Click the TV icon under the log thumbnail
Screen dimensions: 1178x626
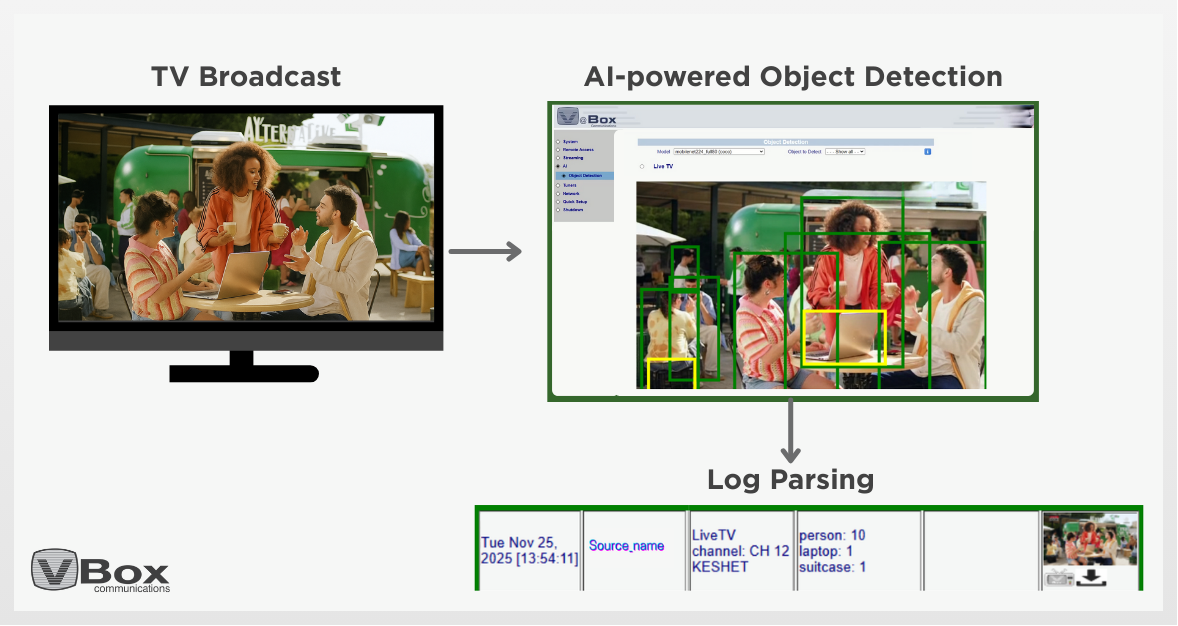(1059, 578)
